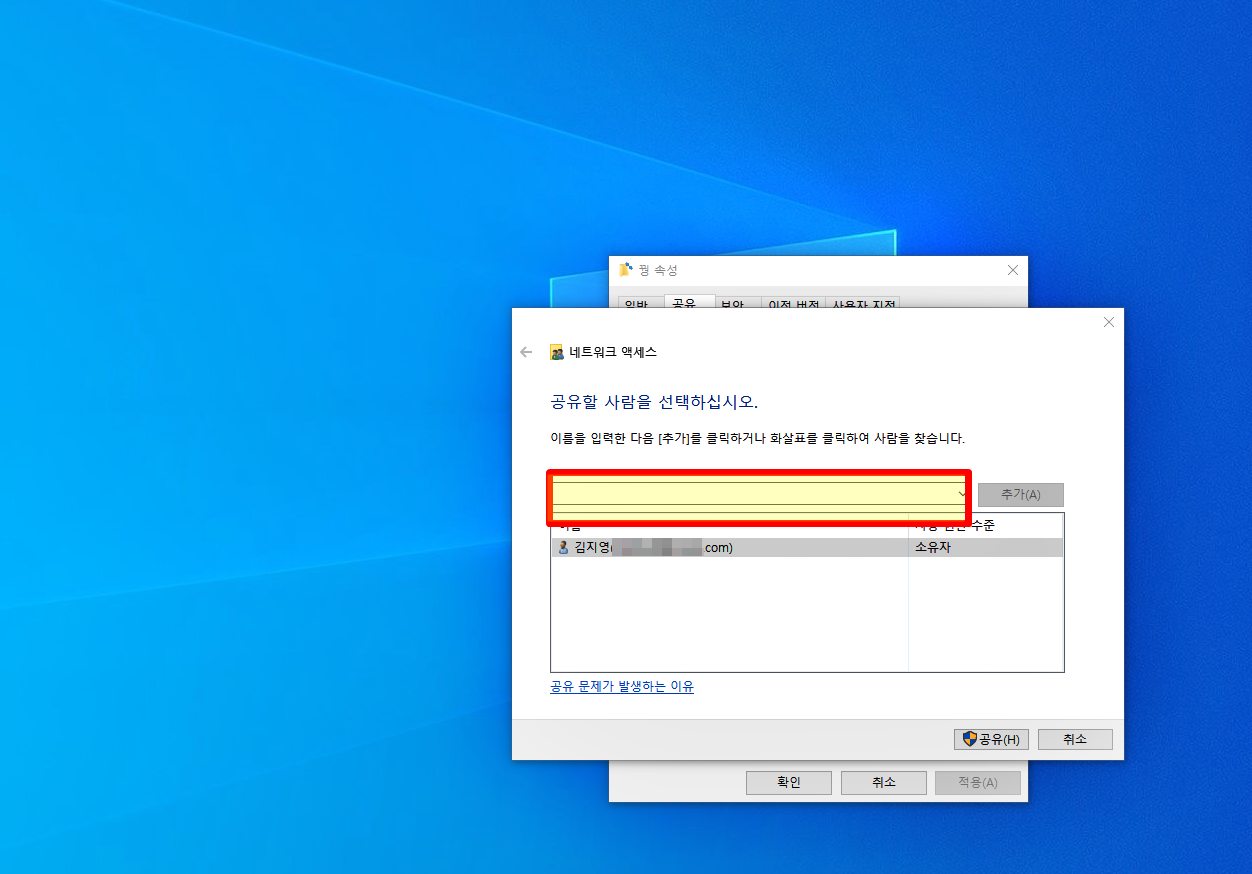The image size is (1252, 874).
Task: Click 확인 in the 속성 window
Action: pos(789,782)
